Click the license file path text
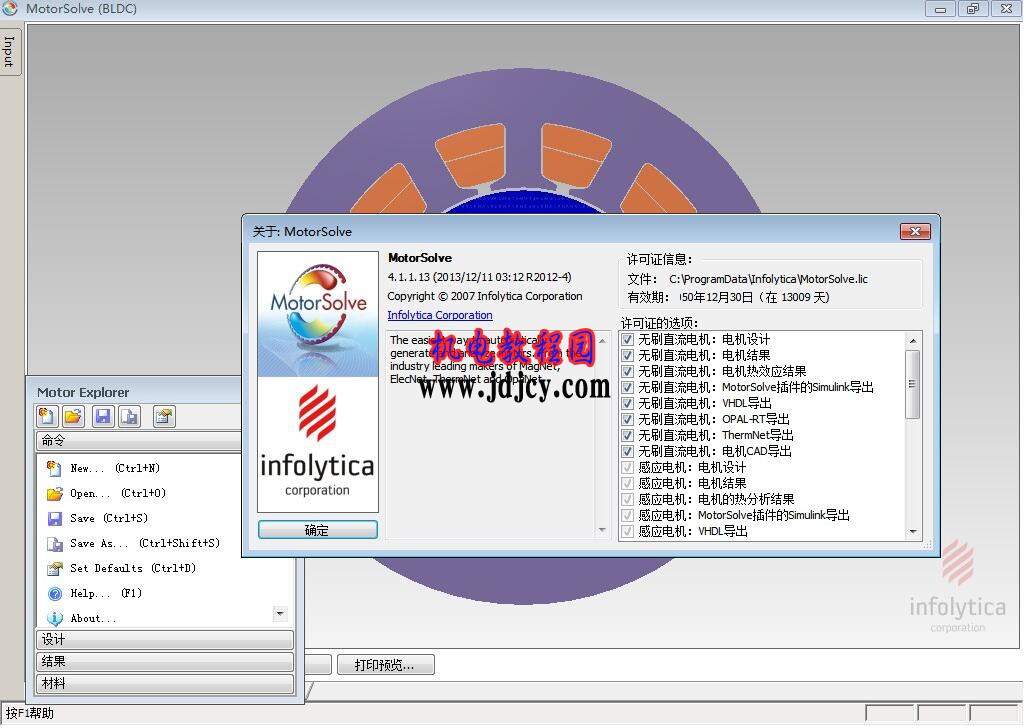Image resolution: width=1026 pixels, height=728 pixels. tap(768, 279)
